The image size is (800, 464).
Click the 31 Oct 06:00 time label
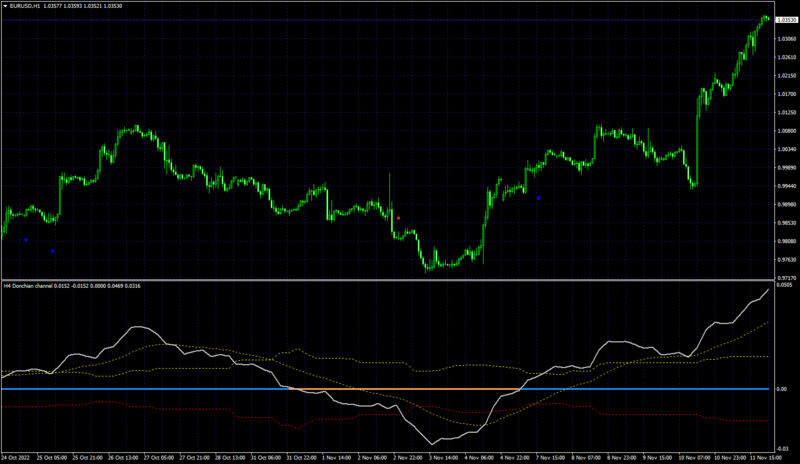pyautogui.click(x=266, y=458)
